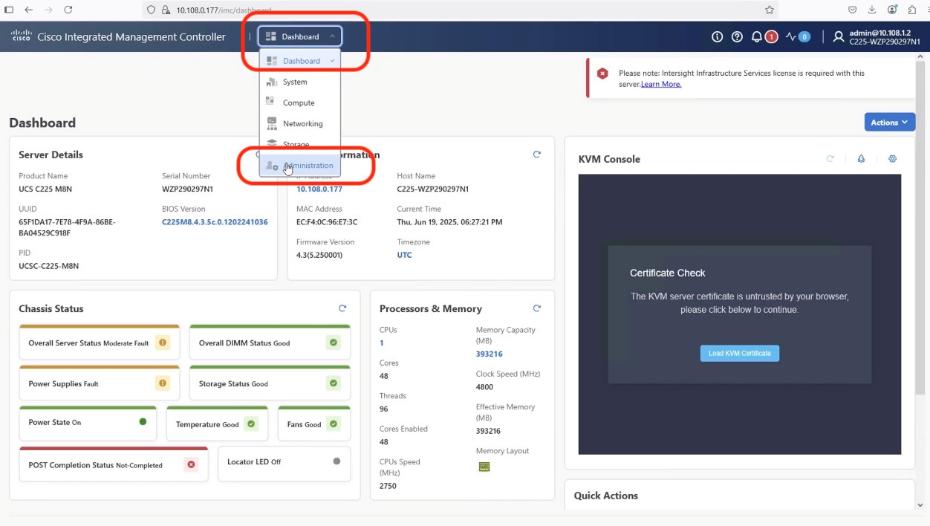Click POST Completion Status error icon
The height and width of the screenshot is (526, 930).
point(191,464)
